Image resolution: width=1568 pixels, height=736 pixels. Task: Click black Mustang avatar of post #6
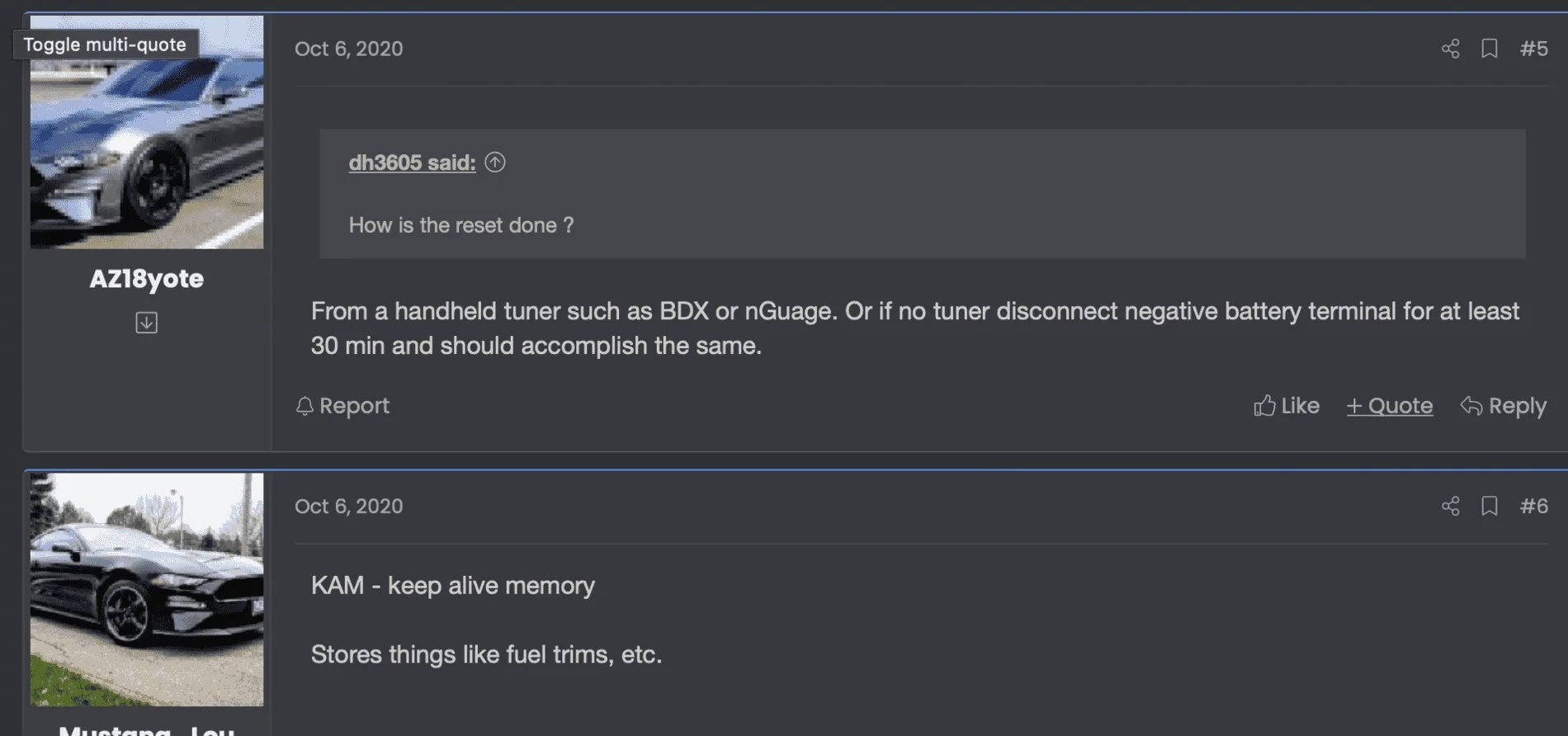tap(147, 589)
